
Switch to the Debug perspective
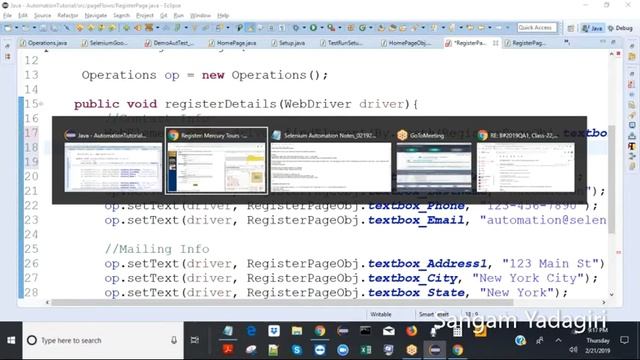[x=620, y=28]
